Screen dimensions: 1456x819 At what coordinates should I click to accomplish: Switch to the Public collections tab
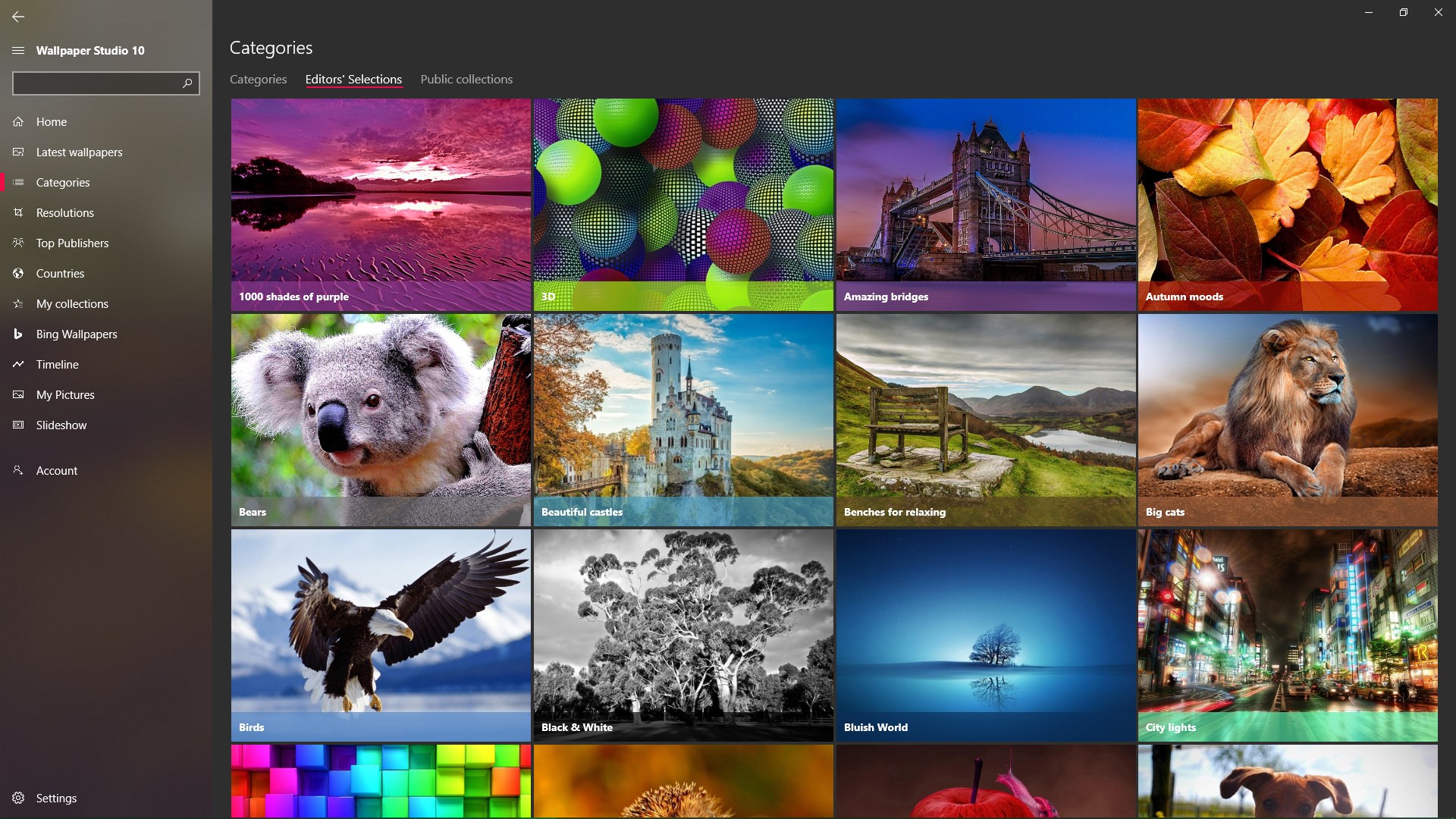[x=466, y=79]
